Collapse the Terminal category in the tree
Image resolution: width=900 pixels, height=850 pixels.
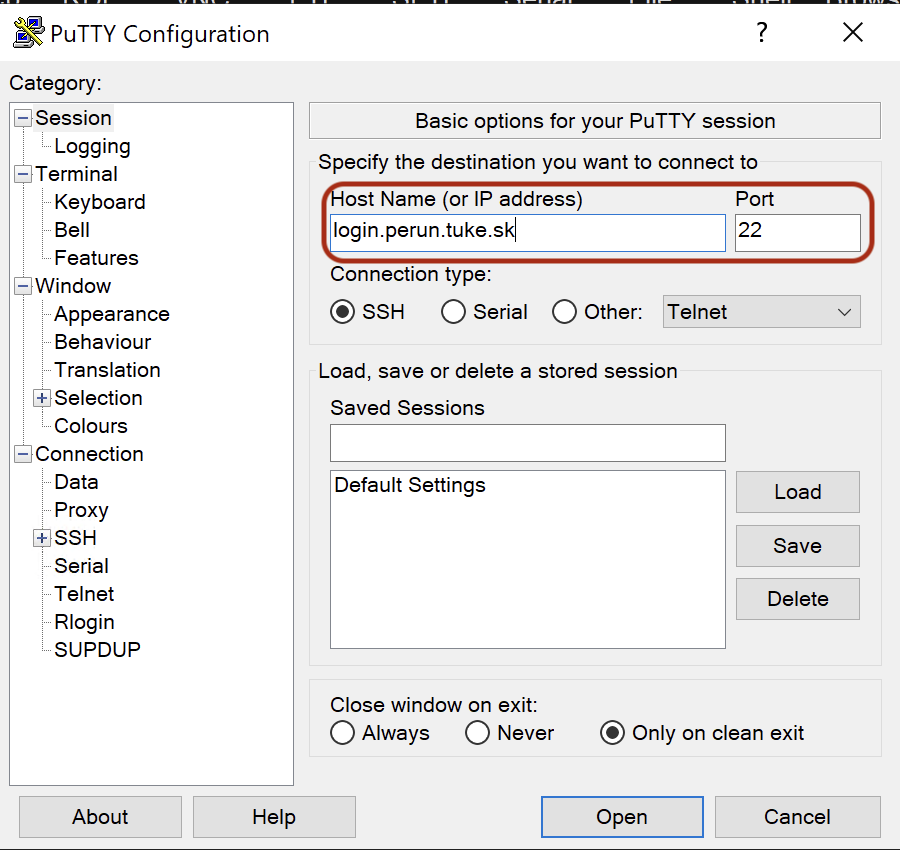[21, 173]
